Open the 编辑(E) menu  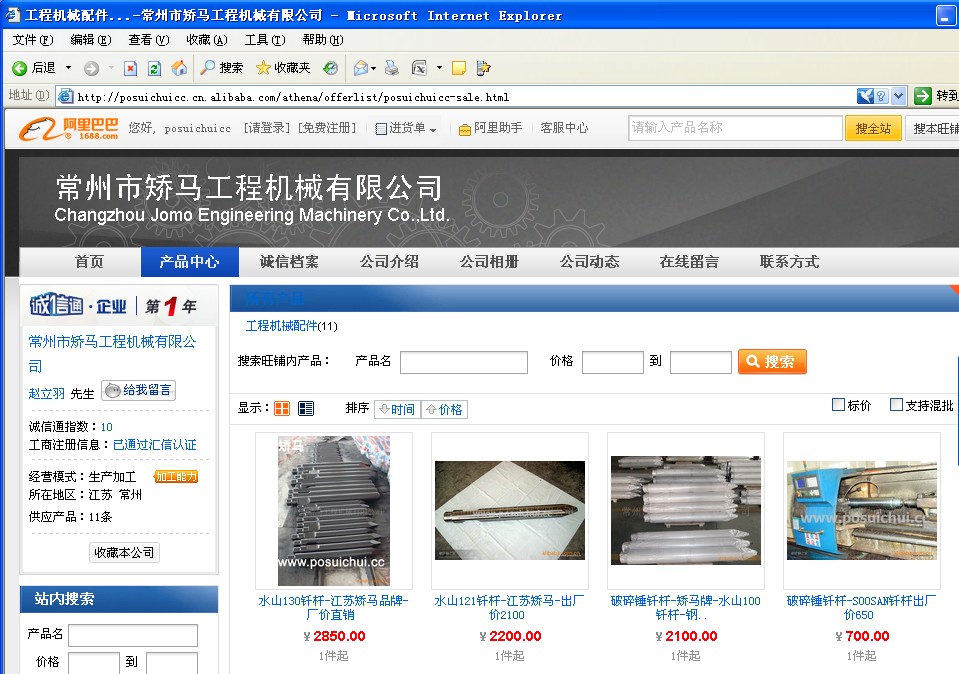pos(91,40)
